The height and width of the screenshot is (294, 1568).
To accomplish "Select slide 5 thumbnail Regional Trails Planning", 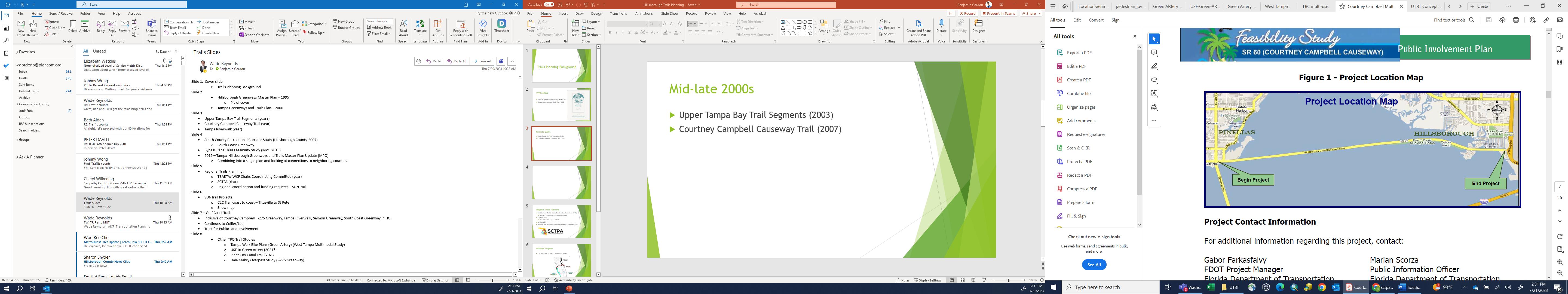I will pyautogui.click(x=561, y=221).
